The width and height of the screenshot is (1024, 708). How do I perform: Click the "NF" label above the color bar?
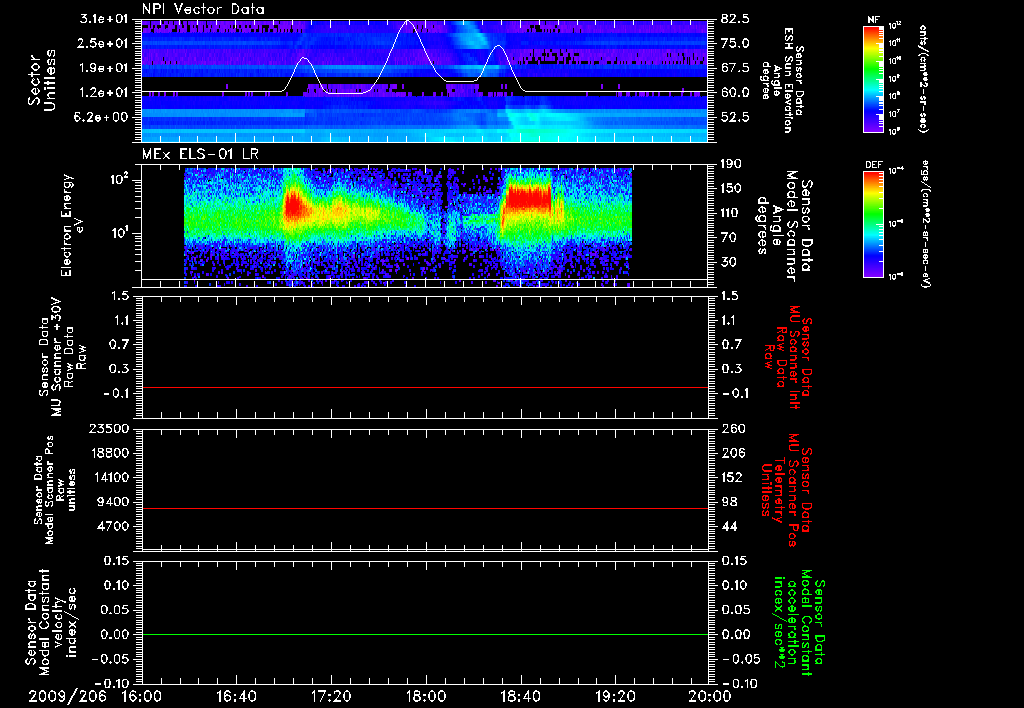point(874,20)
